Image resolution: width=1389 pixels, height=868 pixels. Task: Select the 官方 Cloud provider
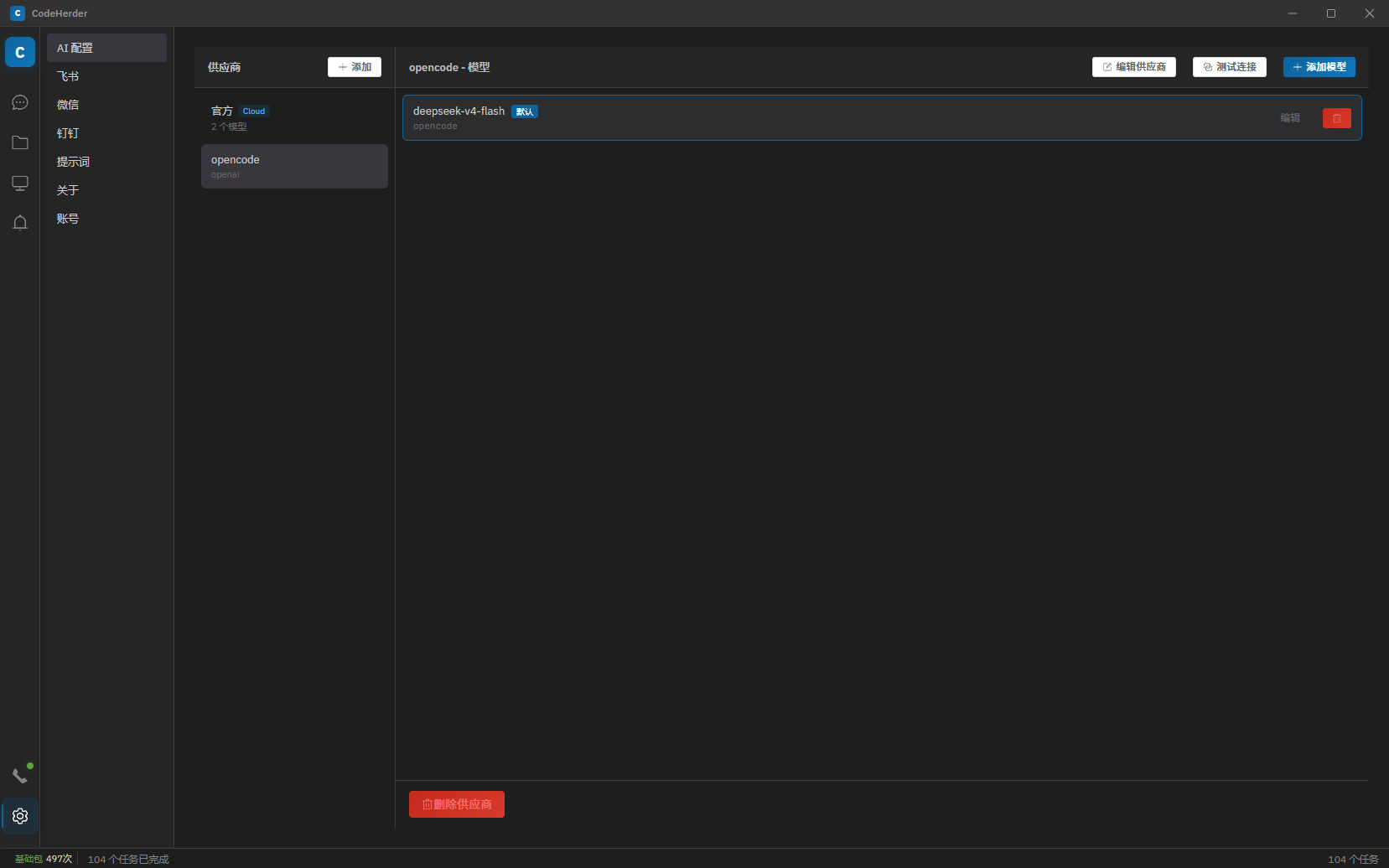click(294, 118)
